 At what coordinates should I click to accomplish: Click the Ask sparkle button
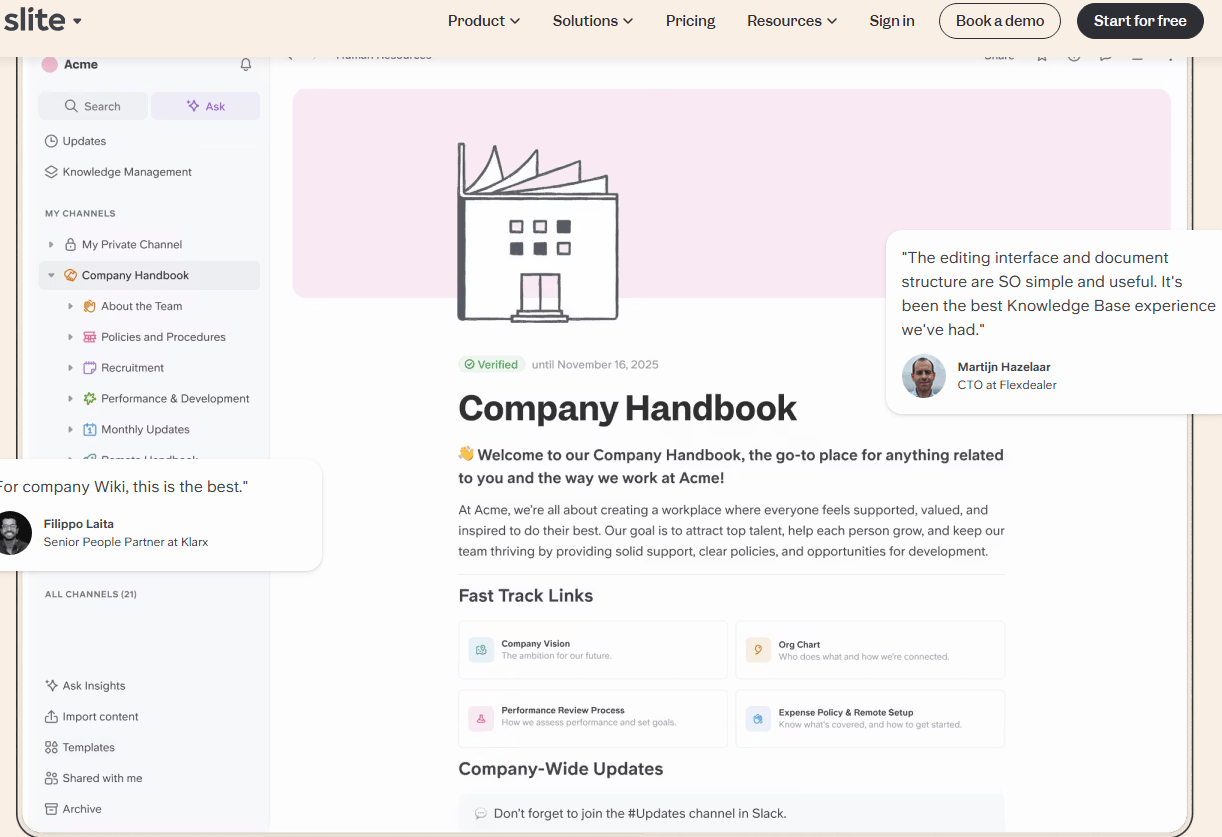205,106
